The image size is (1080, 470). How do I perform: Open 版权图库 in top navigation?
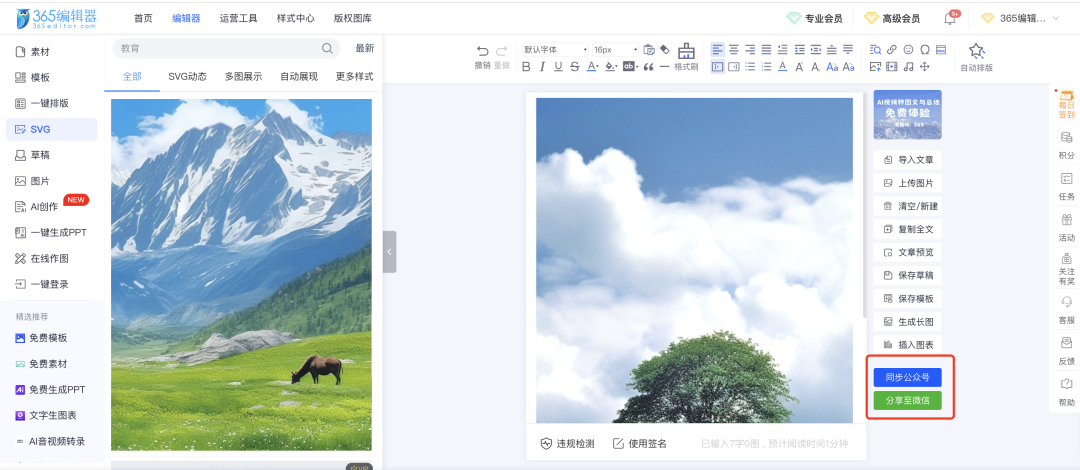click(x=353, y=19)
